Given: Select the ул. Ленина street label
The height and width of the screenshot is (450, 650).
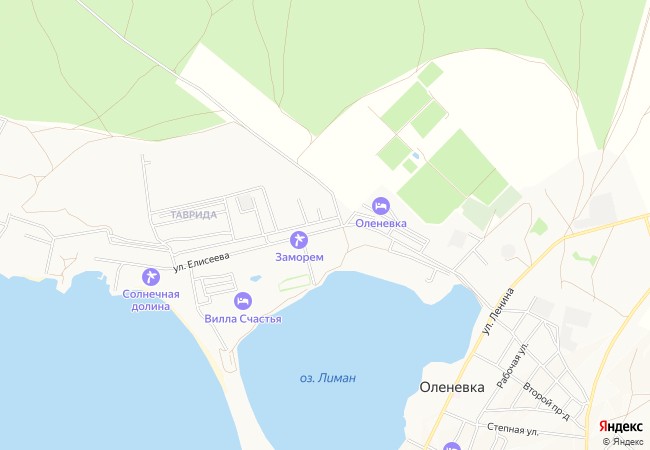Looking at the screenshot, I should (x=498, y=311).
